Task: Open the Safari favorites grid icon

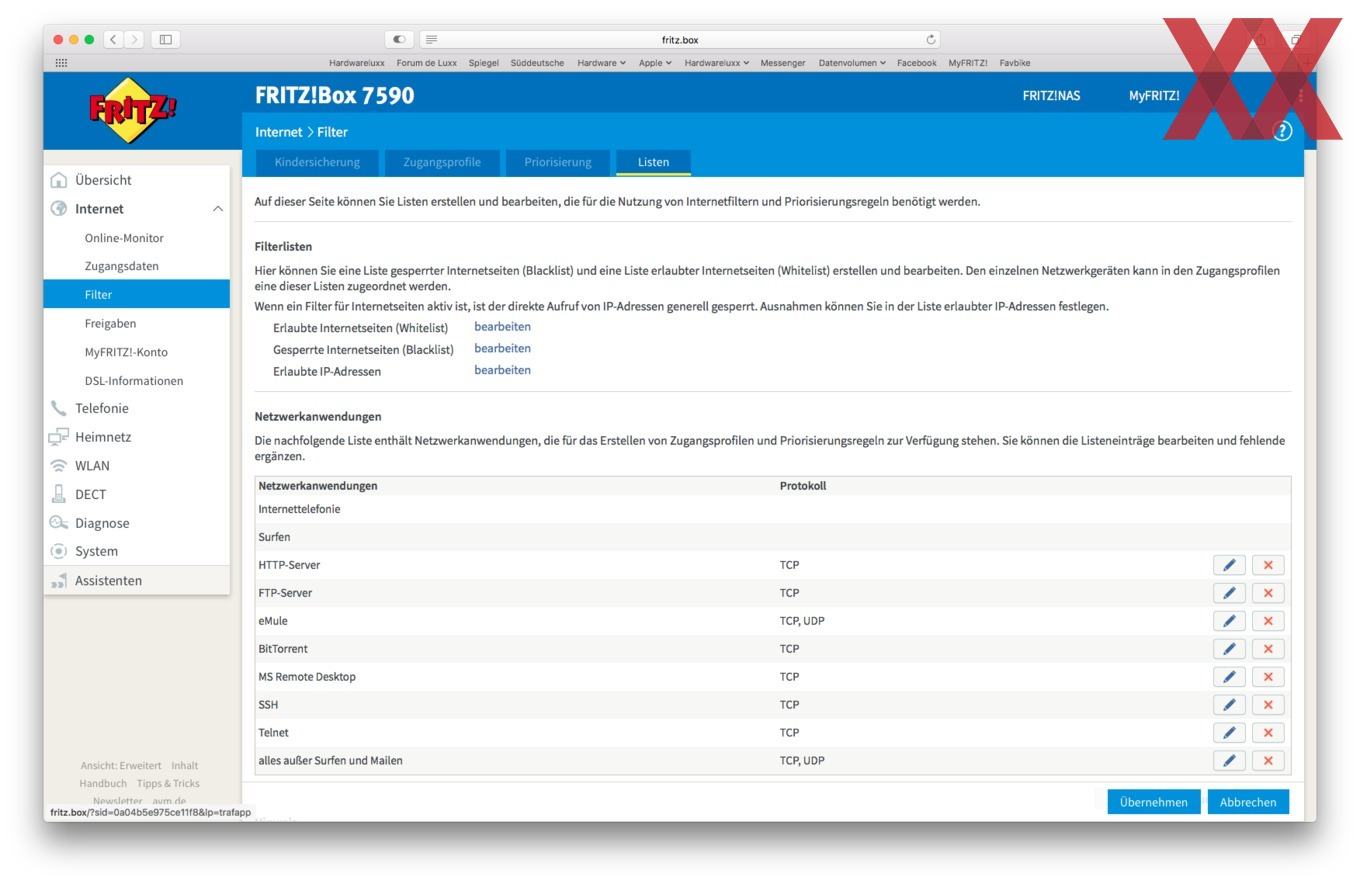Action: 61,63
